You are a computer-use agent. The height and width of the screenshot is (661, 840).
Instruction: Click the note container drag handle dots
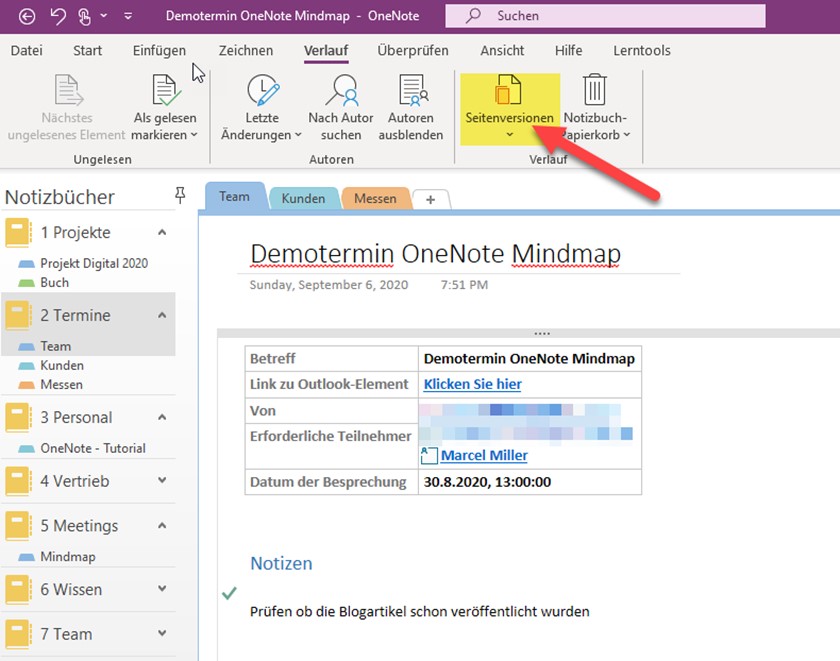point(542,334)
